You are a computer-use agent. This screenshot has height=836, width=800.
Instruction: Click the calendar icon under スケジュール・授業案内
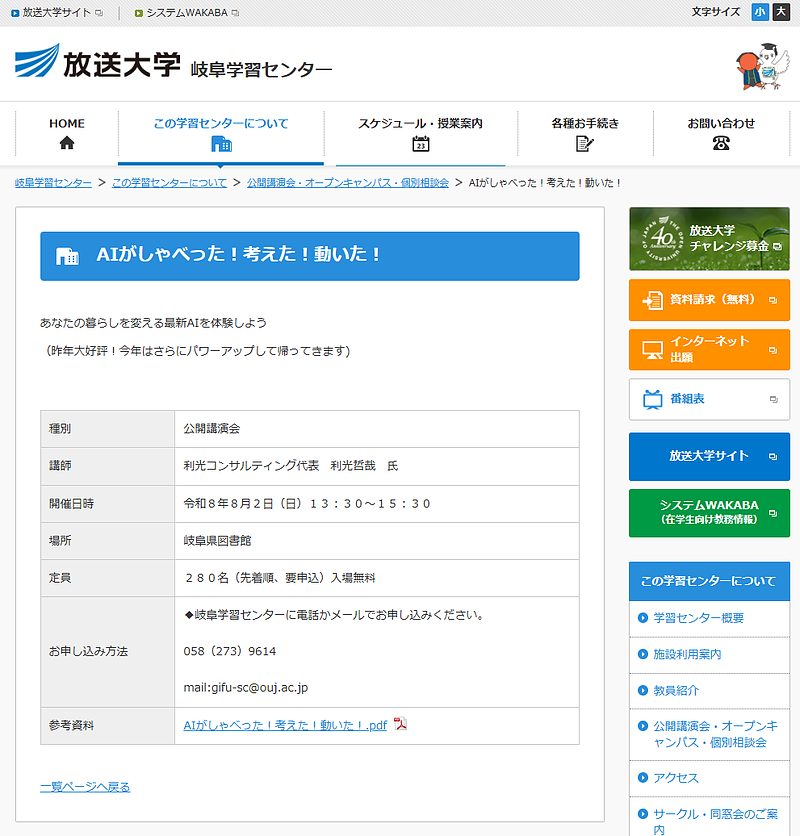(420, 143)
